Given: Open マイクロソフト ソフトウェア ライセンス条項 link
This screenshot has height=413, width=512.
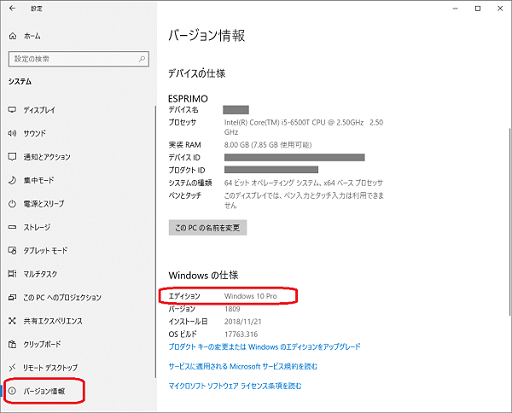Looking at the screenshot, I should 235,386.
